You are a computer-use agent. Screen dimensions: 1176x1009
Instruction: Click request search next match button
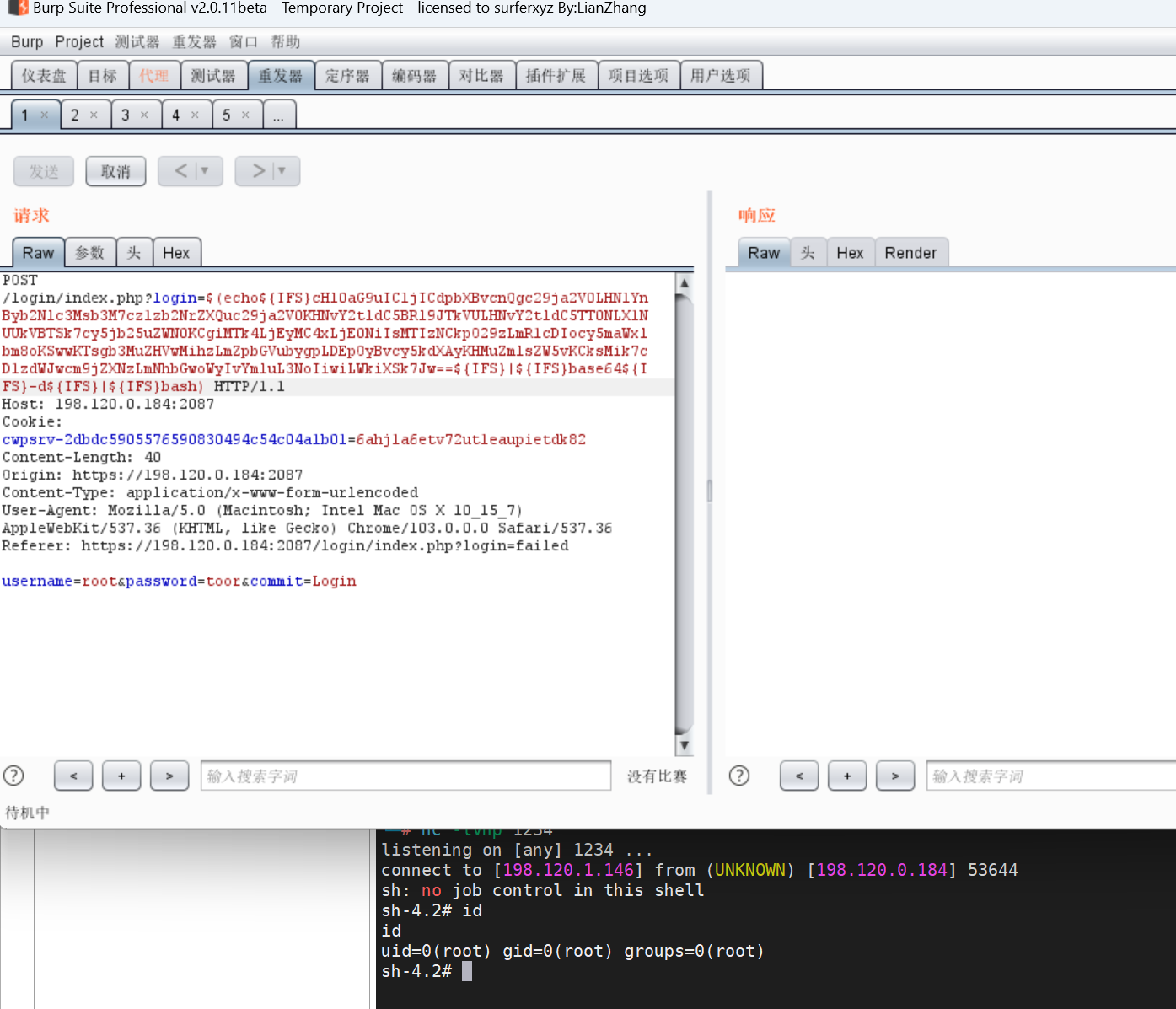169,776
